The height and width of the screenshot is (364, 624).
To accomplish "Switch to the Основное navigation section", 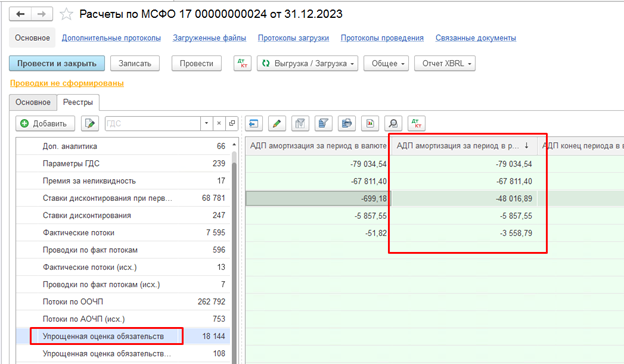I will point(32,38).
